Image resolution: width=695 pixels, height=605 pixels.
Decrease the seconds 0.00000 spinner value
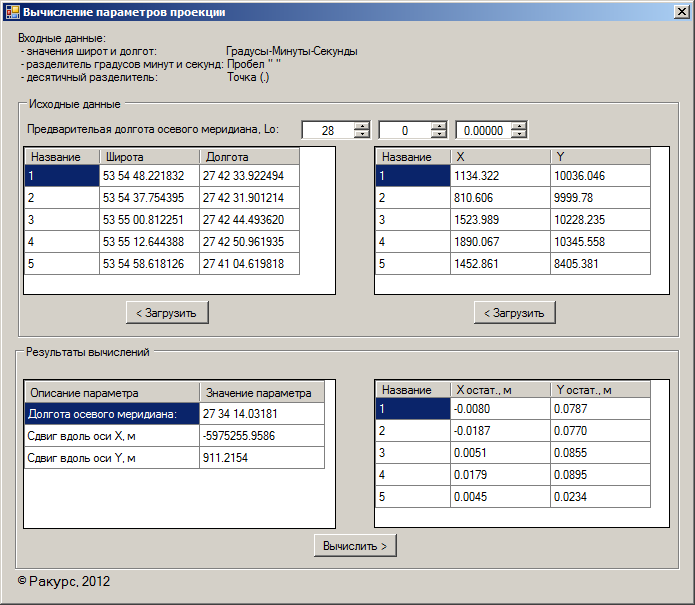(x=518, y=134)
